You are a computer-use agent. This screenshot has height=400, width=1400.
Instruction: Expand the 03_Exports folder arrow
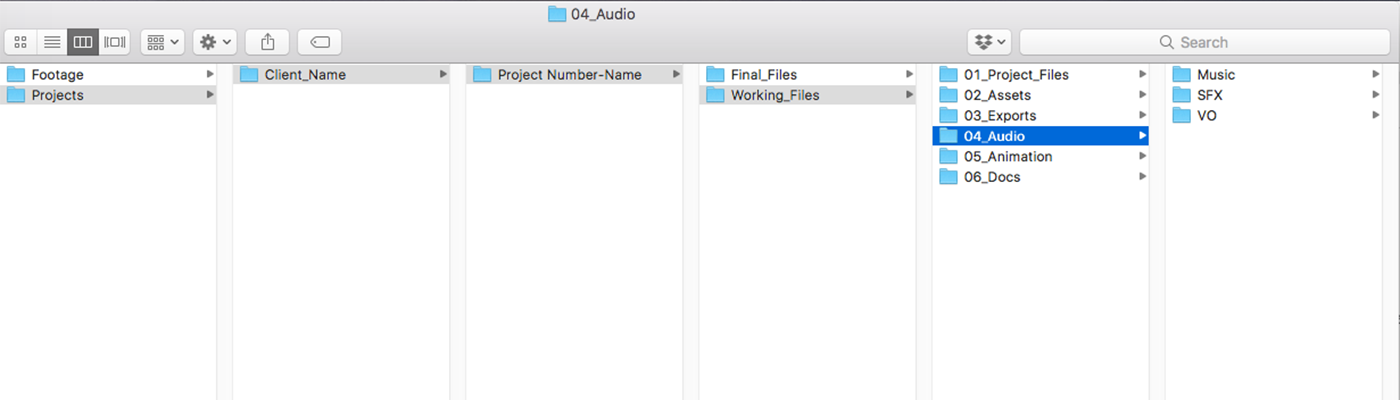1142,115
